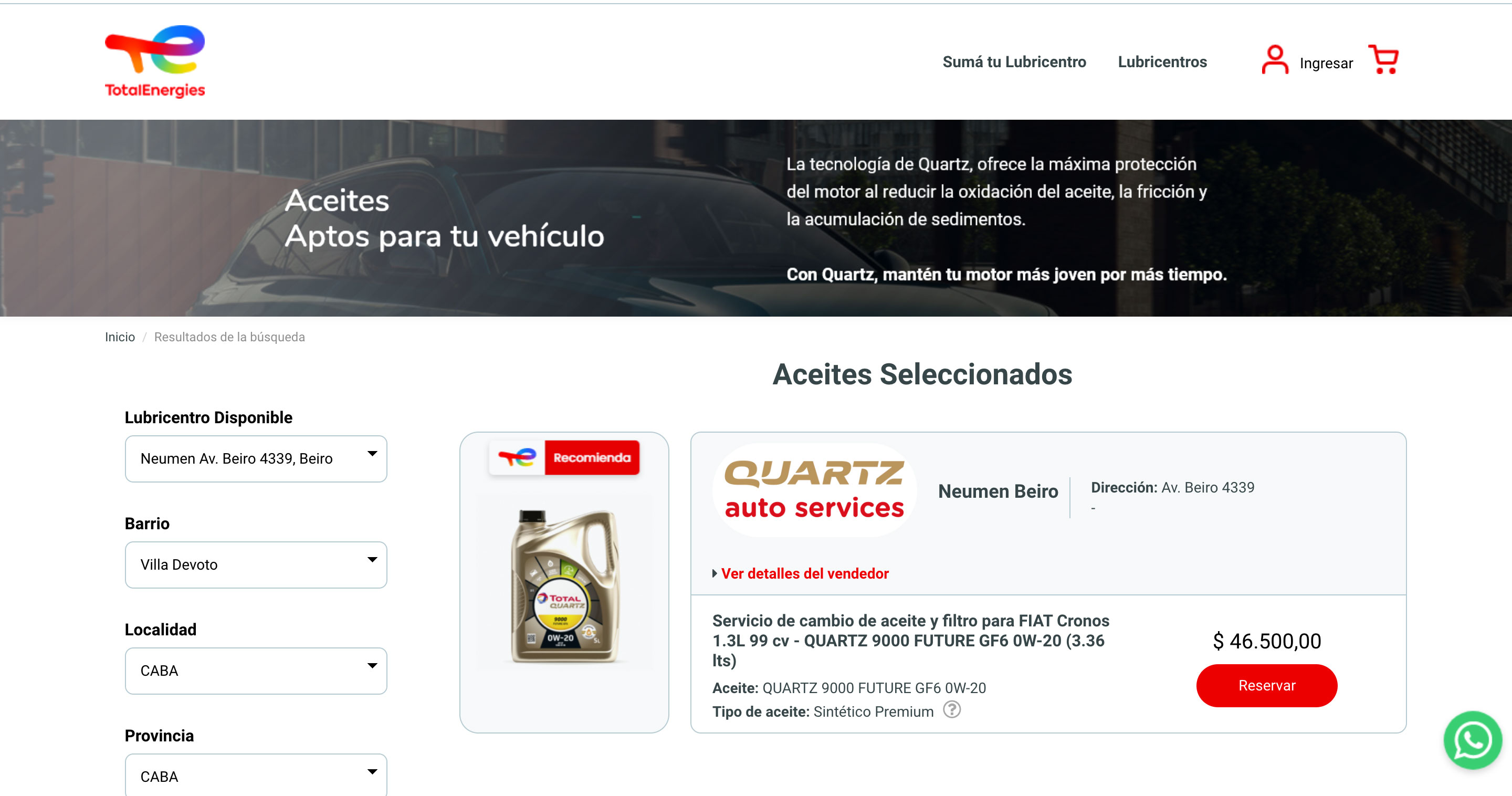Click the oil type help question icon
This screenshot has width=1512, height=796.
pos(951,710)
